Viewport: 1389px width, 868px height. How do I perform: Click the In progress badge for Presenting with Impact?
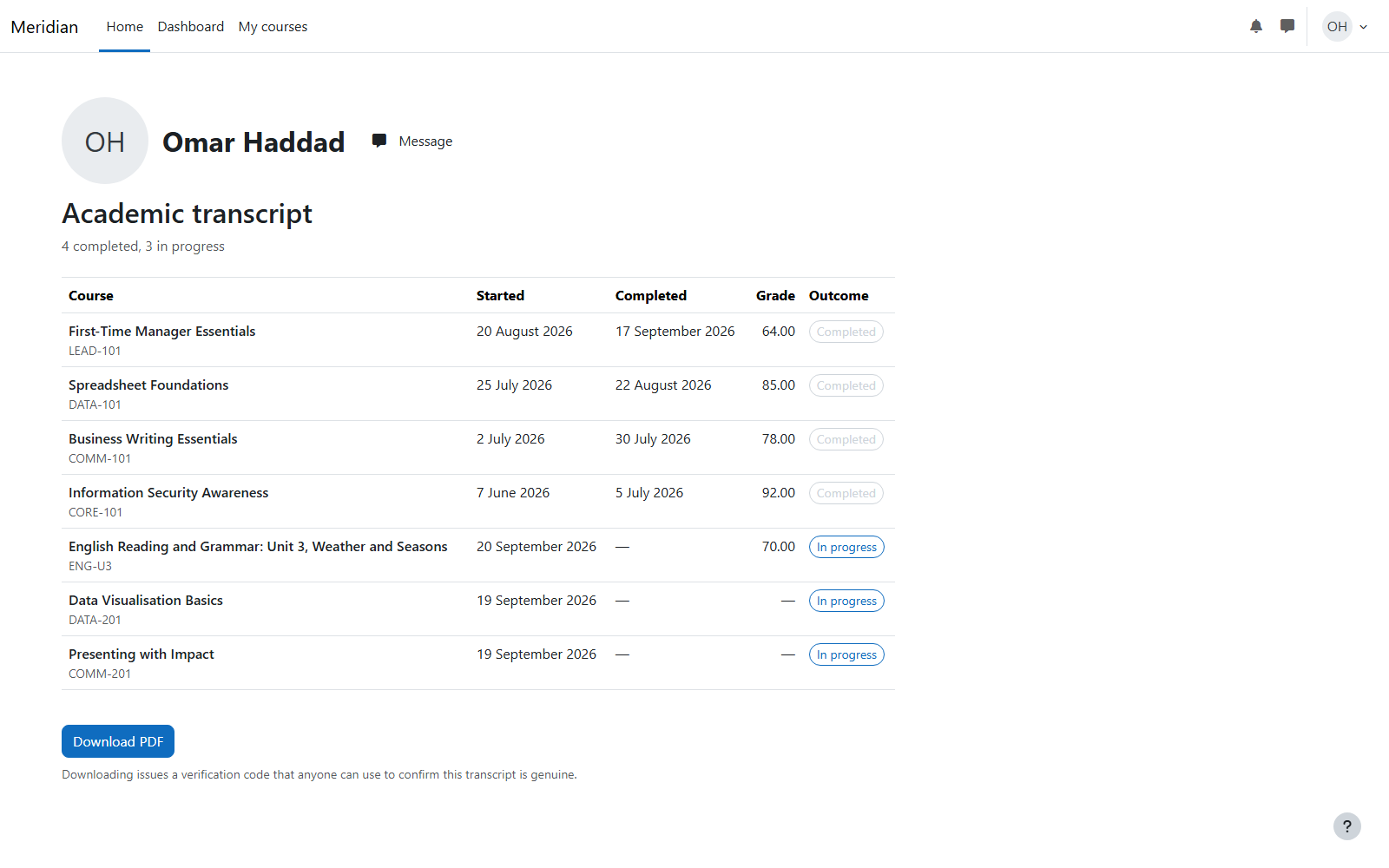coord(846,654)
